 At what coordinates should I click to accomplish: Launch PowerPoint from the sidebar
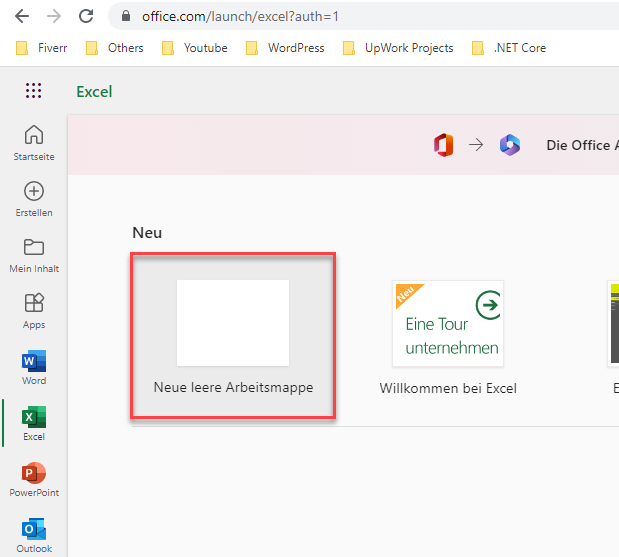pos(34,480)
